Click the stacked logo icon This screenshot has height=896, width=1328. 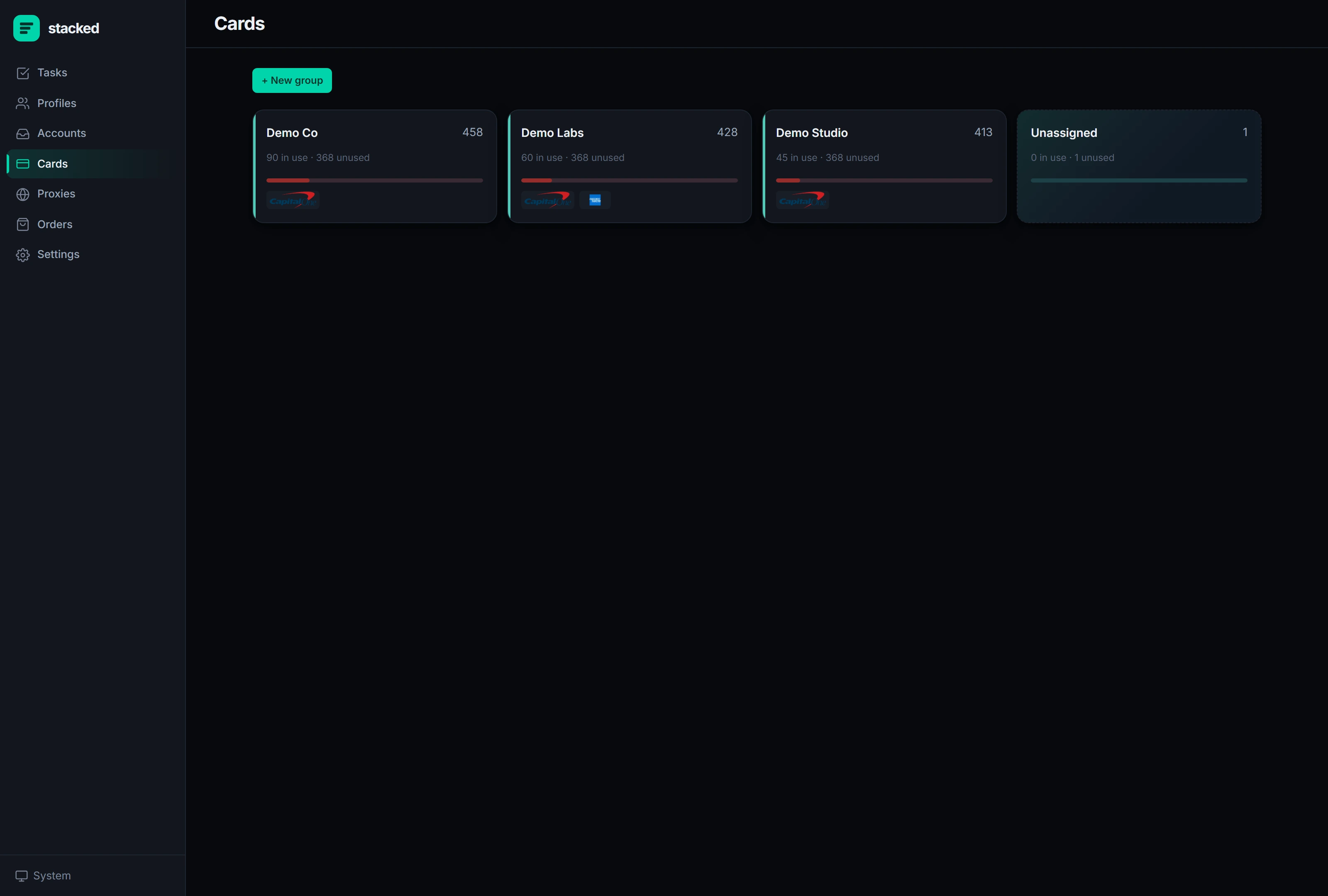click(26, 28)
